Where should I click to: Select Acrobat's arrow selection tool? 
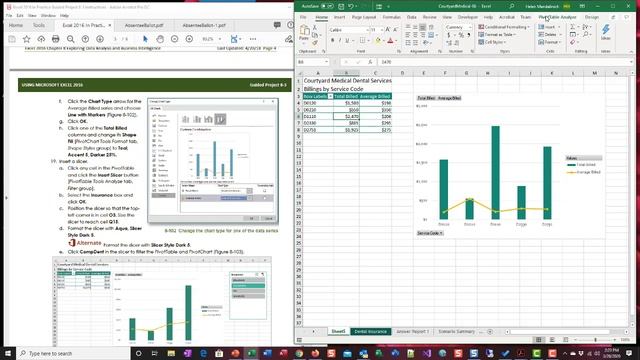point(145,39)
